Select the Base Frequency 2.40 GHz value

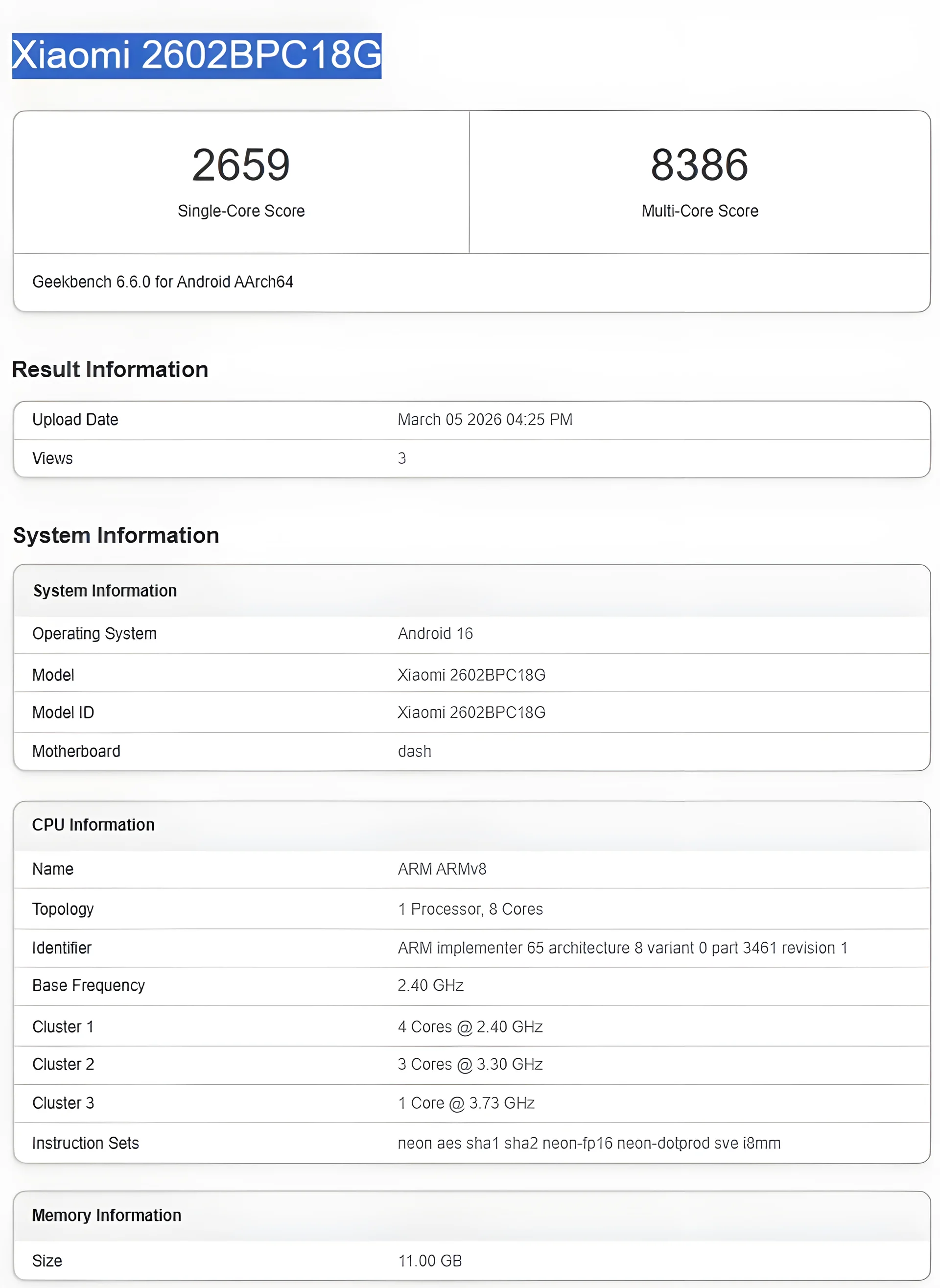pos(430,985)
